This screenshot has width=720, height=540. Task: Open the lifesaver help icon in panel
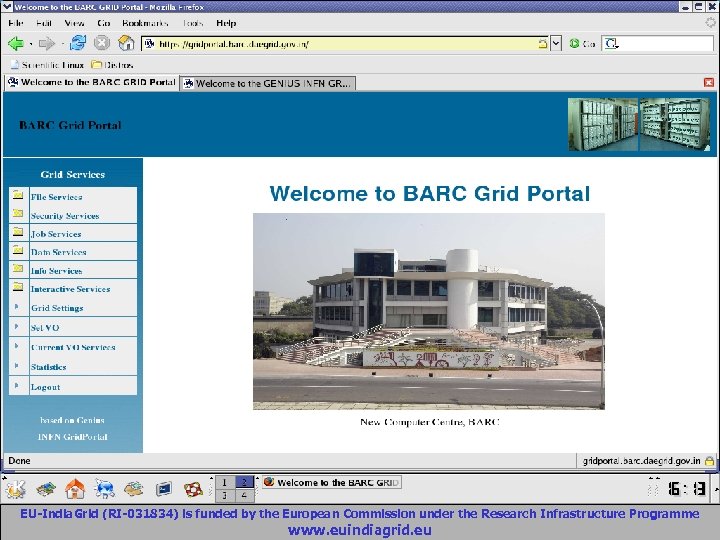(193, 489)
